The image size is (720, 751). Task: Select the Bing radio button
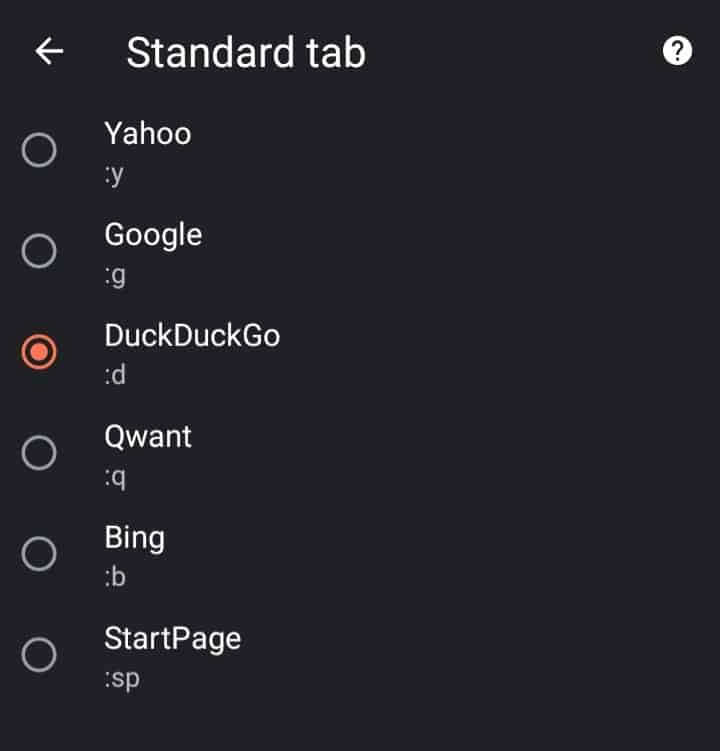(x=39, y=554)
